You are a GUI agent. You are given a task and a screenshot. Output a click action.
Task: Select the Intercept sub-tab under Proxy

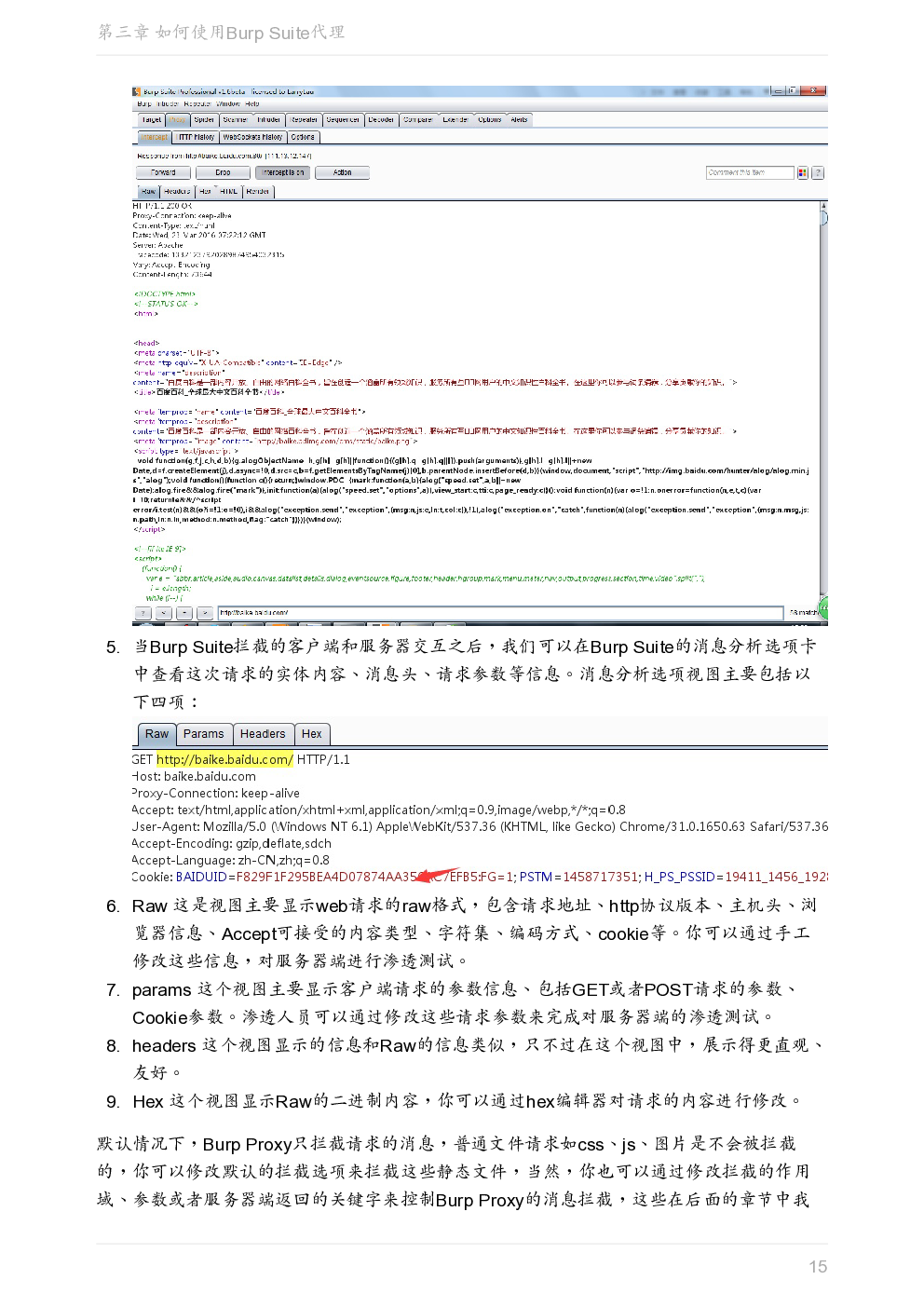pos(155,137)
